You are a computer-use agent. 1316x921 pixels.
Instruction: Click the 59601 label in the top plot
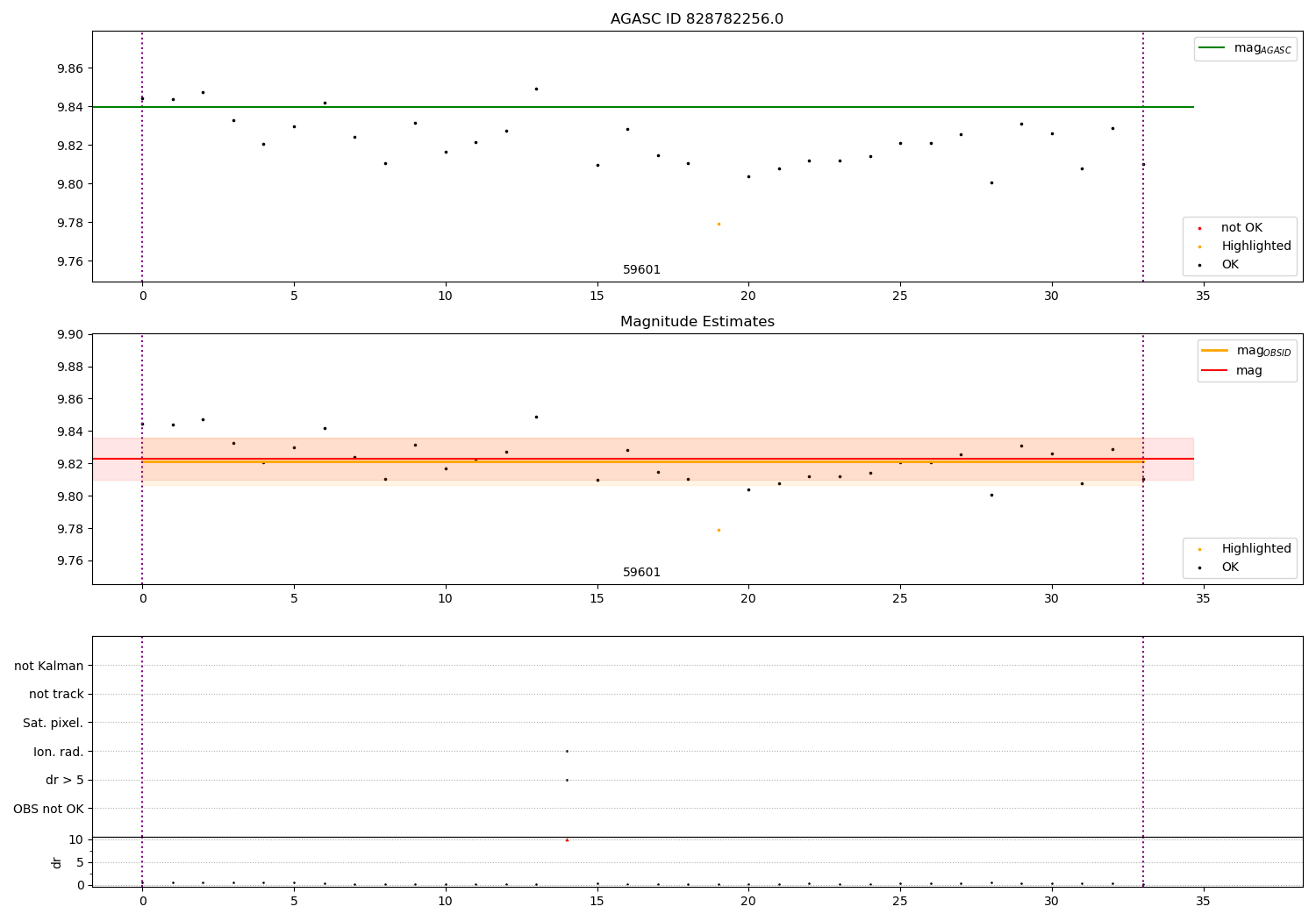[641, 270]
